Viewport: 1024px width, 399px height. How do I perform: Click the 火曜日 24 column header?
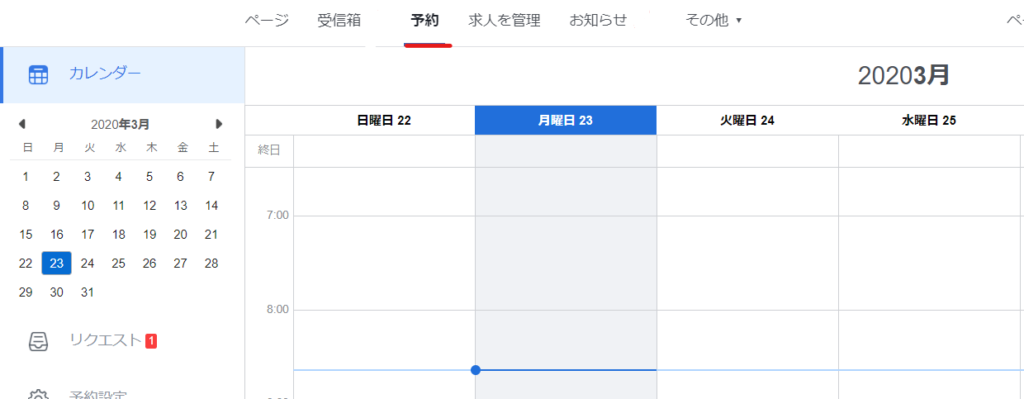pos(747,120)
